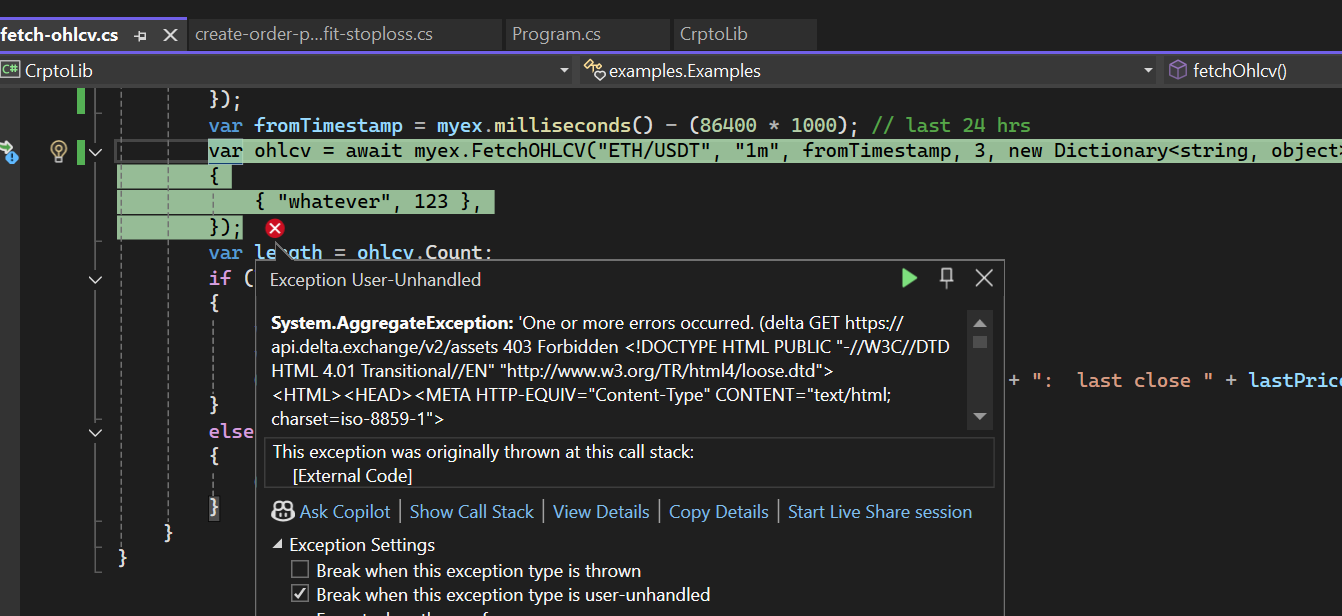This screenshot has height=616, width=1342.
Task: Pin the fetch-ohlcv.cs tab
Action: (141, 35)
